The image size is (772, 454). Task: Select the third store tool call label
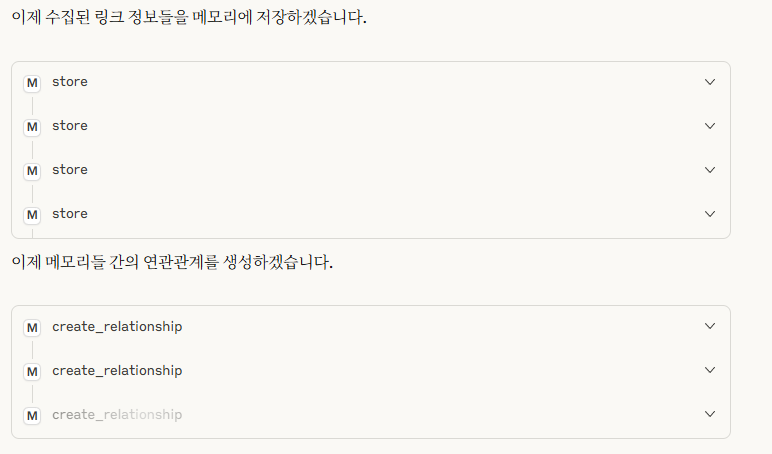pos(70,170)
